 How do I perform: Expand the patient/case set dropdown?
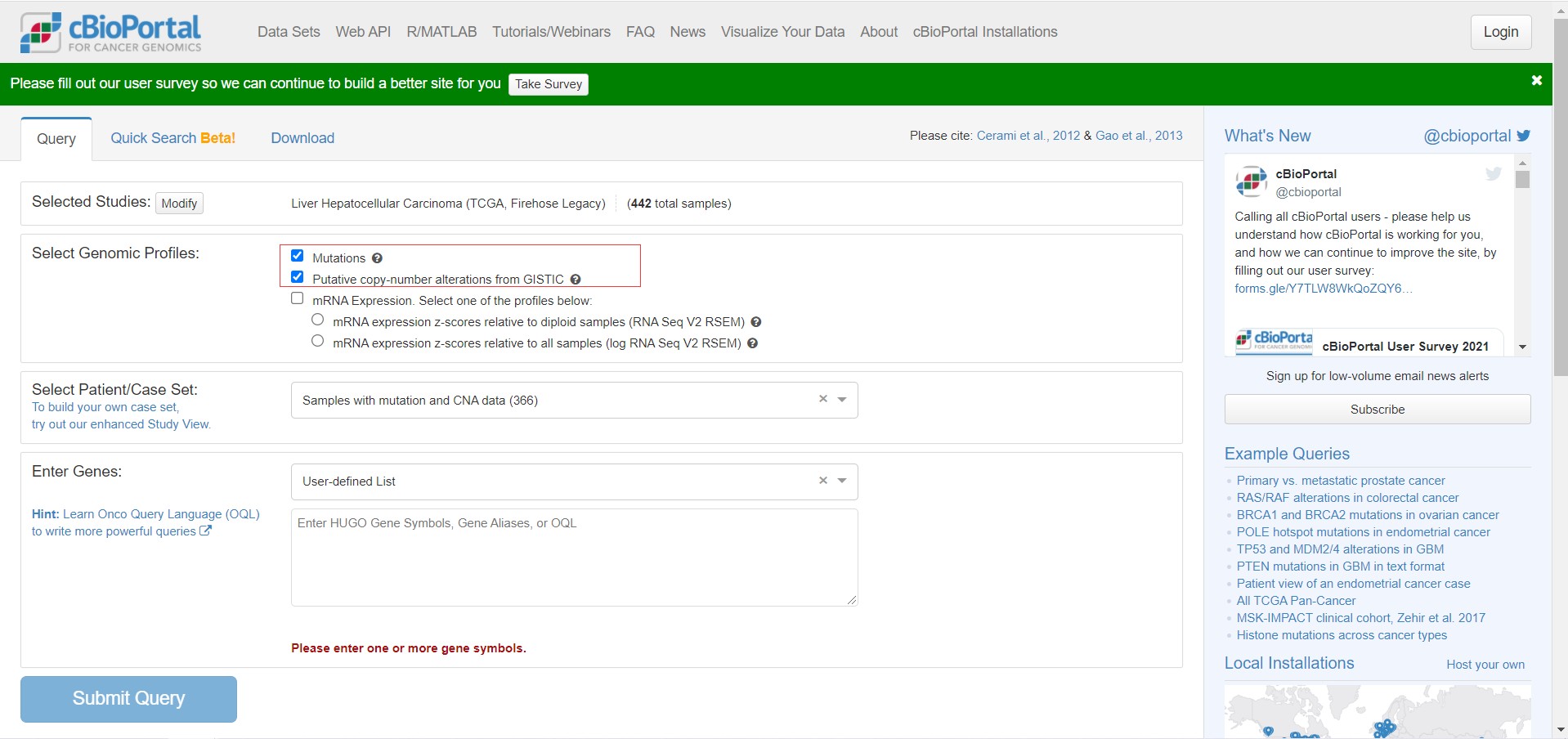842,400
